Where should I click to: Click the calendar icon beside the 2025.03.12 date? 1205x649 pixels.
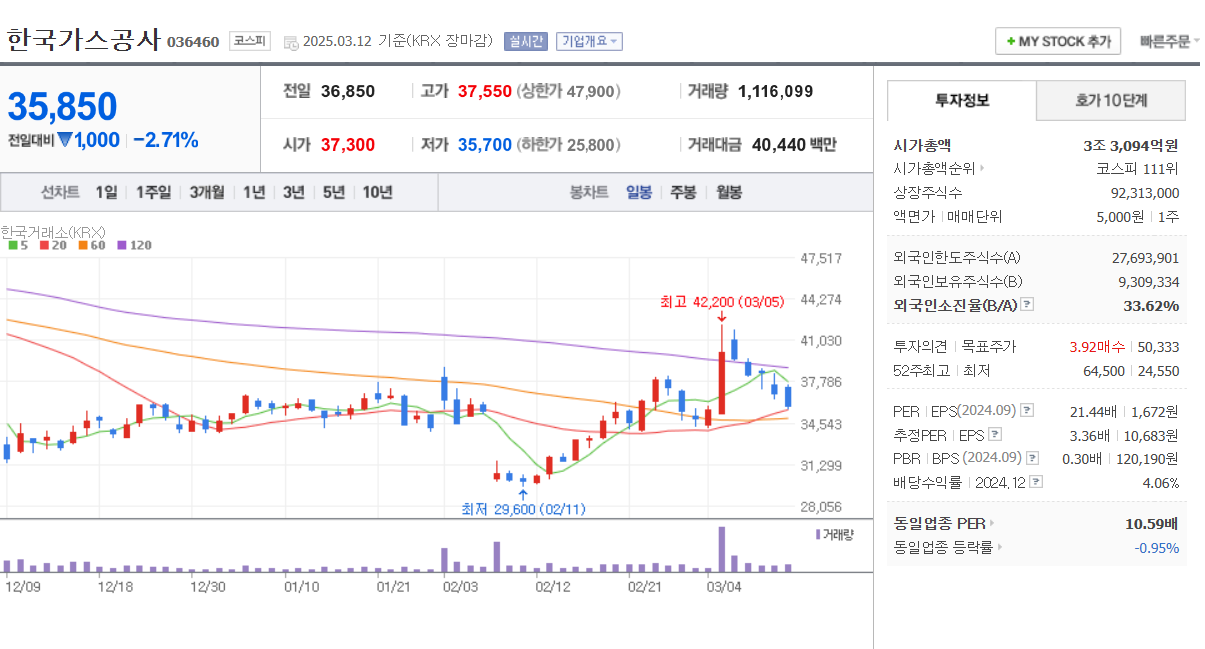pyautogui.click(x=291, y=42)
